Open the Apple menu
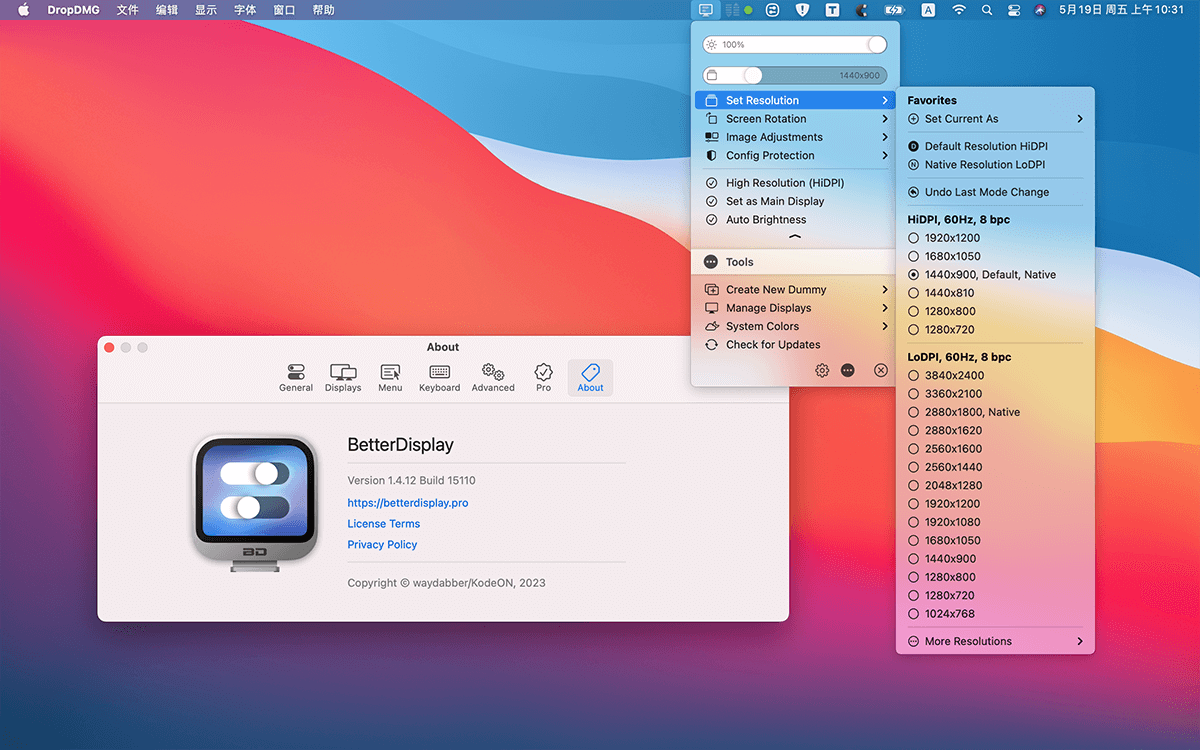 pyautogui.click(x=24, y=10)
